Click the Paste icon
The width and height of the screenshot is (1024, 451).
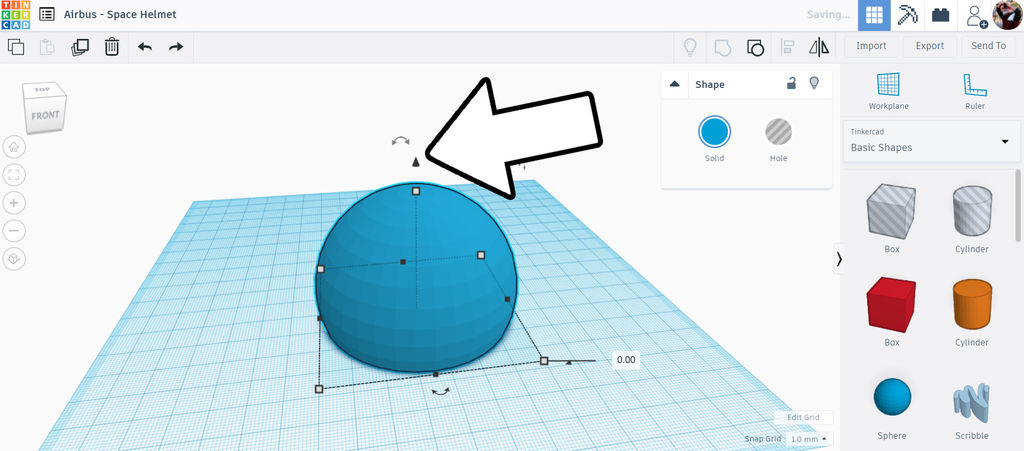pos(47,47)
